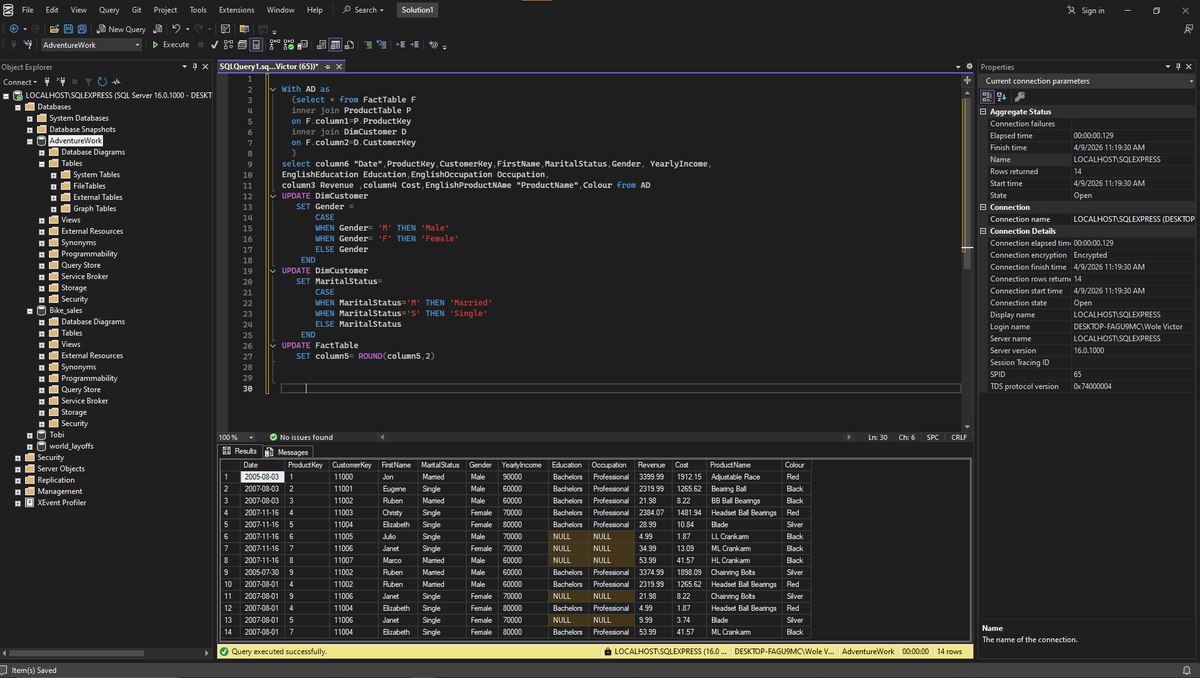1200x678 pixels.
Task: Open the AdventureWork database dropdown
Action: coord(137,45)
